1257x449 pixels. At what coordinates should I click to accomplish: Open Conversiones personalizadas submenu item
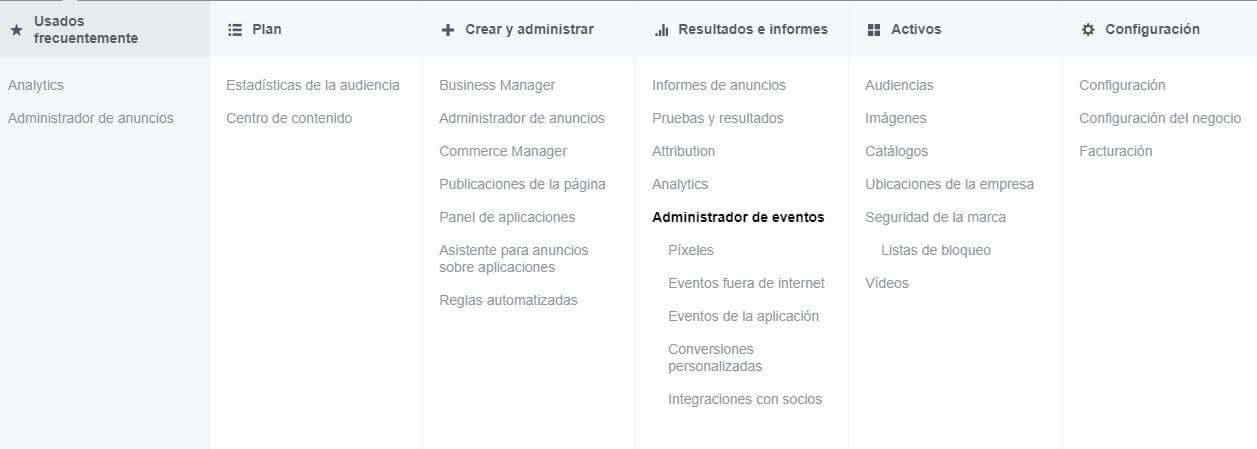point(715,358)
